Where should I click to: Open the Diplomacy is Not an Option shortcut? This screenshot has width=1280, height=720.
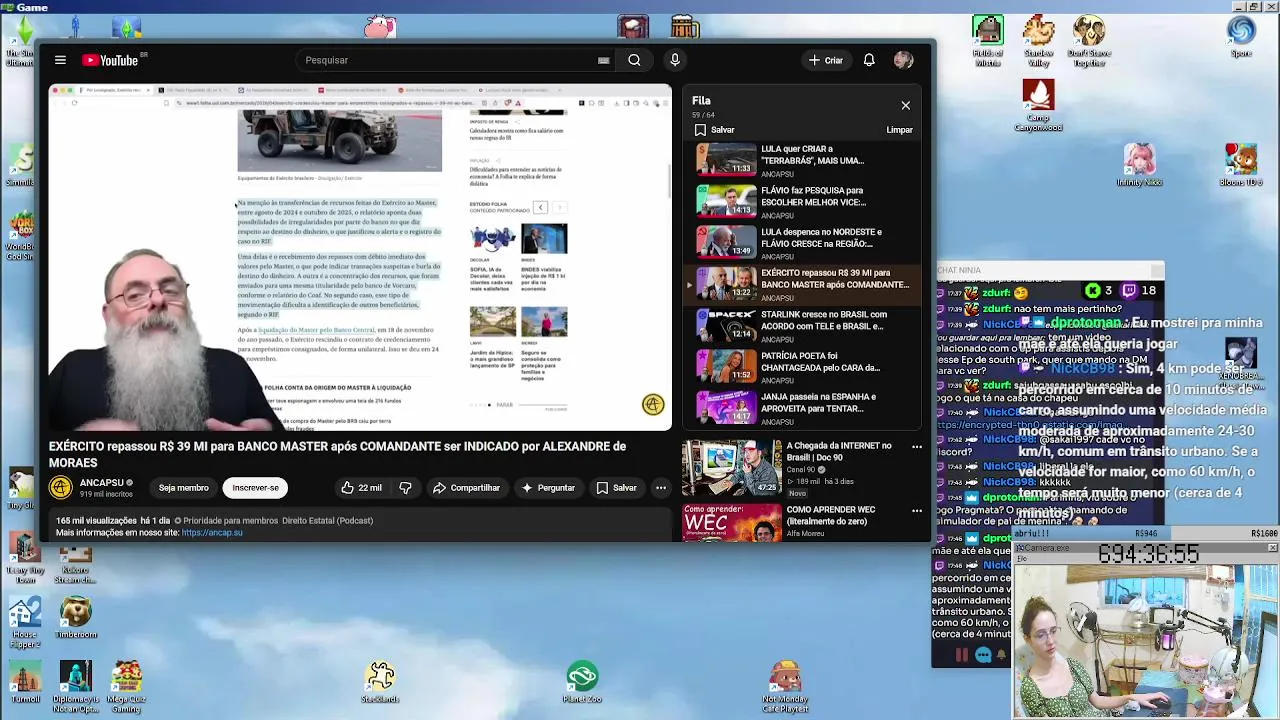click(75, 686)
